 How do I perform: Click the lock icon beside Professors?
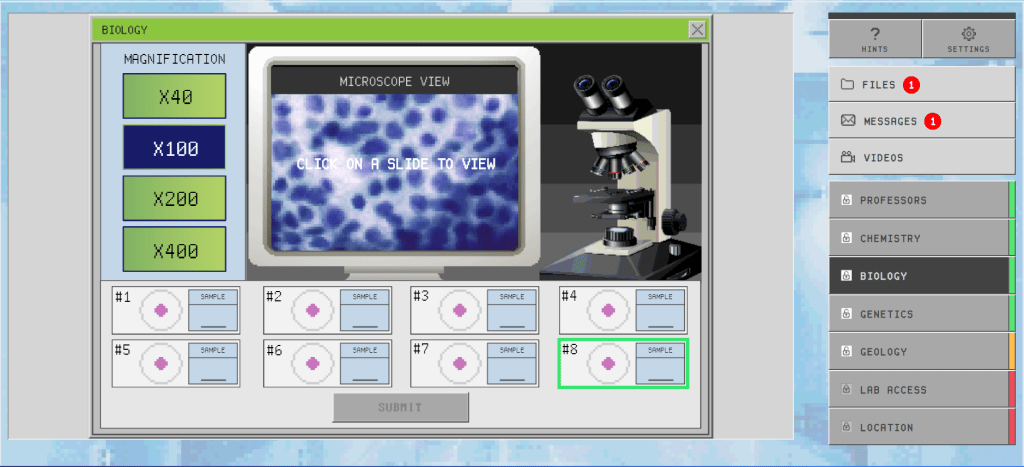click(x=846, y=200)
